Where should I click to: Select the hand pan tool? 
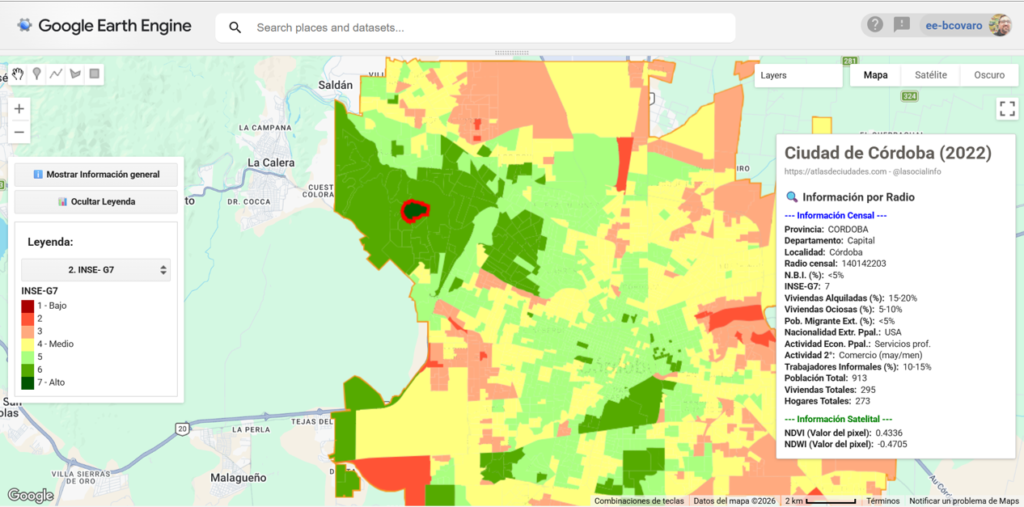click(x=18, y=74)
